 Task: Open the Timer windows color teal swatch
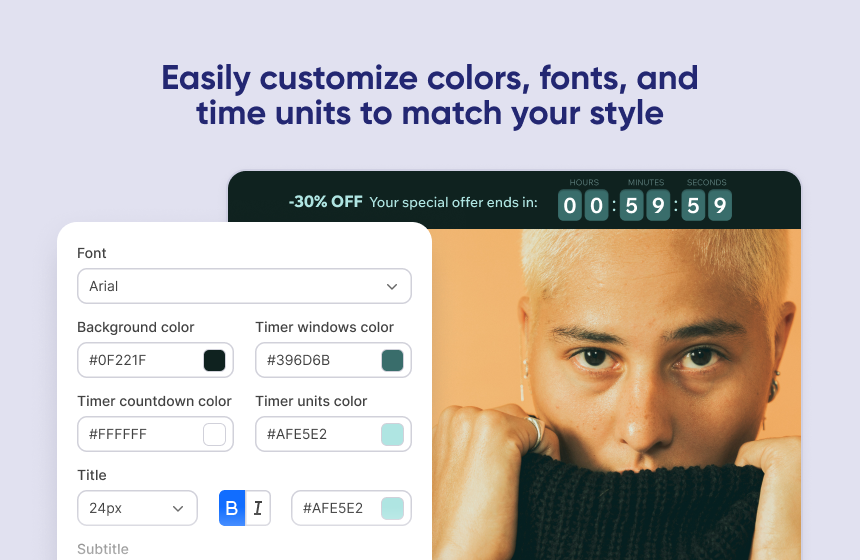click(392, 360)
